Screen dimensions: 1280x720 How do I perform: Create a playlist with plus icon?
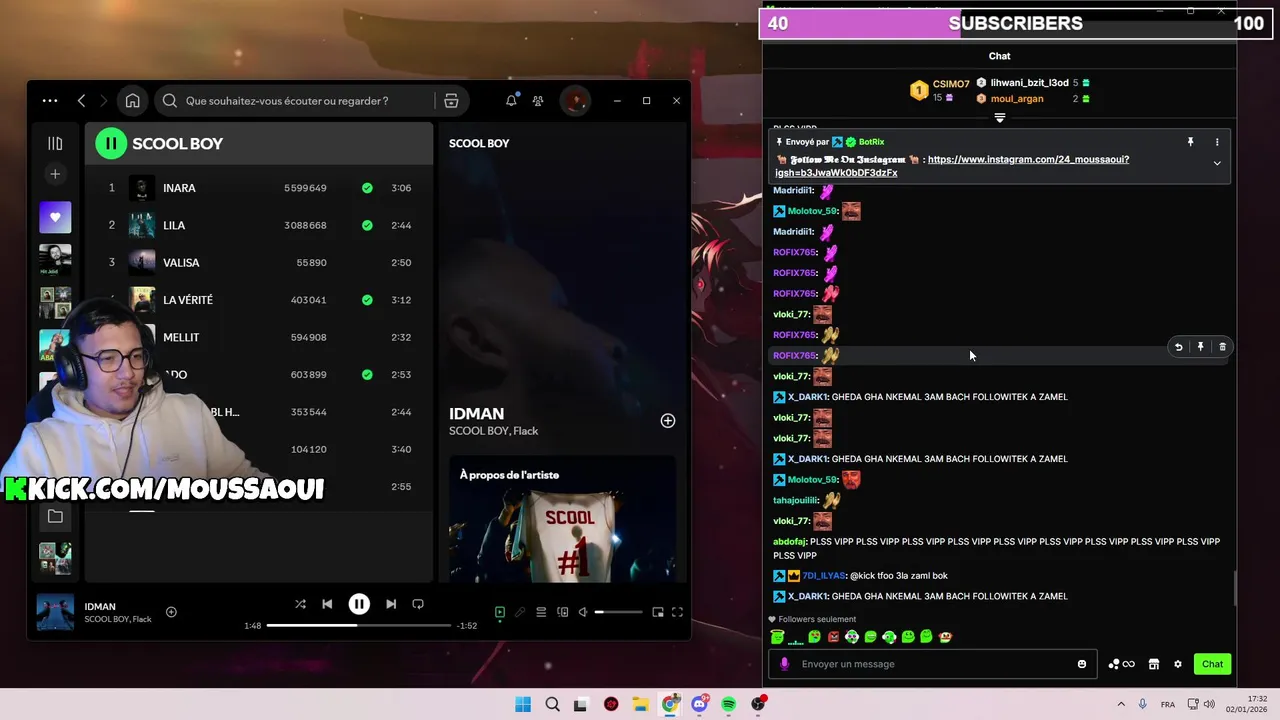(55, 174)
